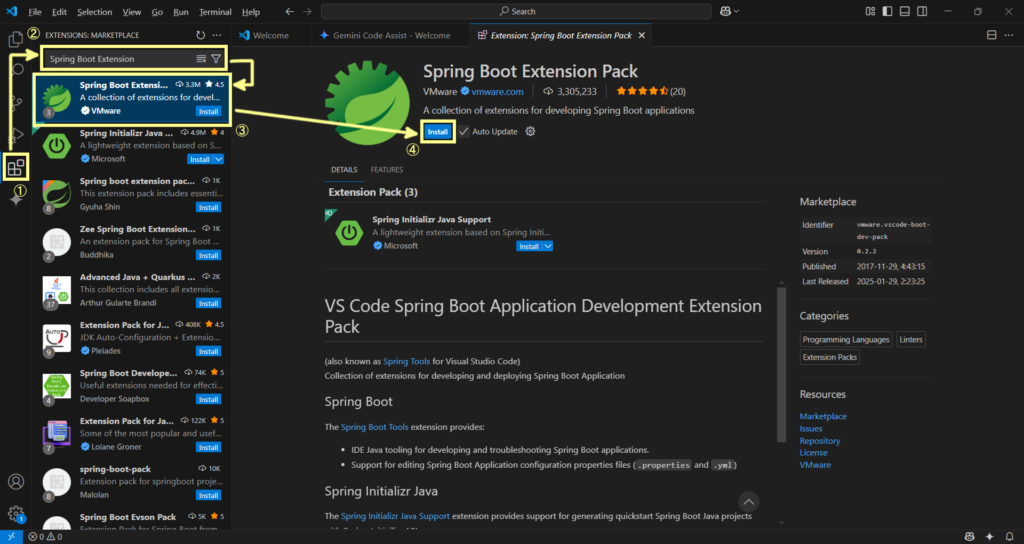Open the Explorer view in activity bar
The image size is (1024, 544).
point(16,40)
